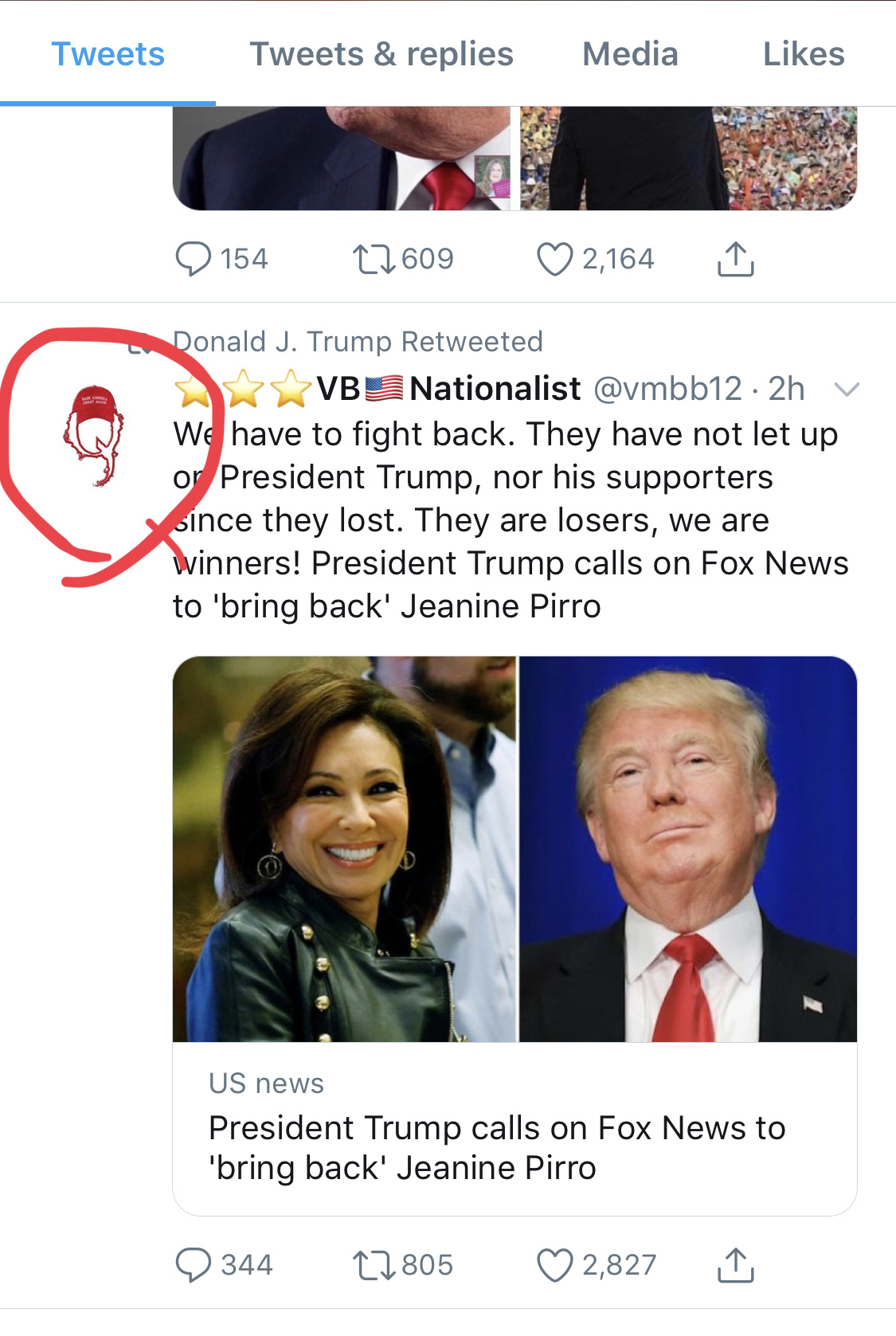Screen dimensions: 896x1336
Task: Open the red-tie man photo in the card
Action: click(688, 848)
